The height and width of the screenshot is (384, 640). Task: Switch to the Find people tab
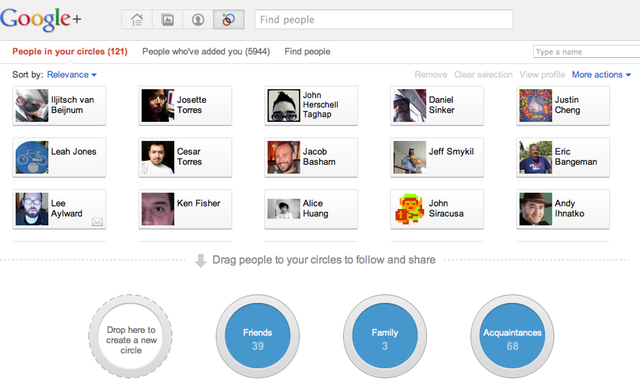(x=307, y=51)
